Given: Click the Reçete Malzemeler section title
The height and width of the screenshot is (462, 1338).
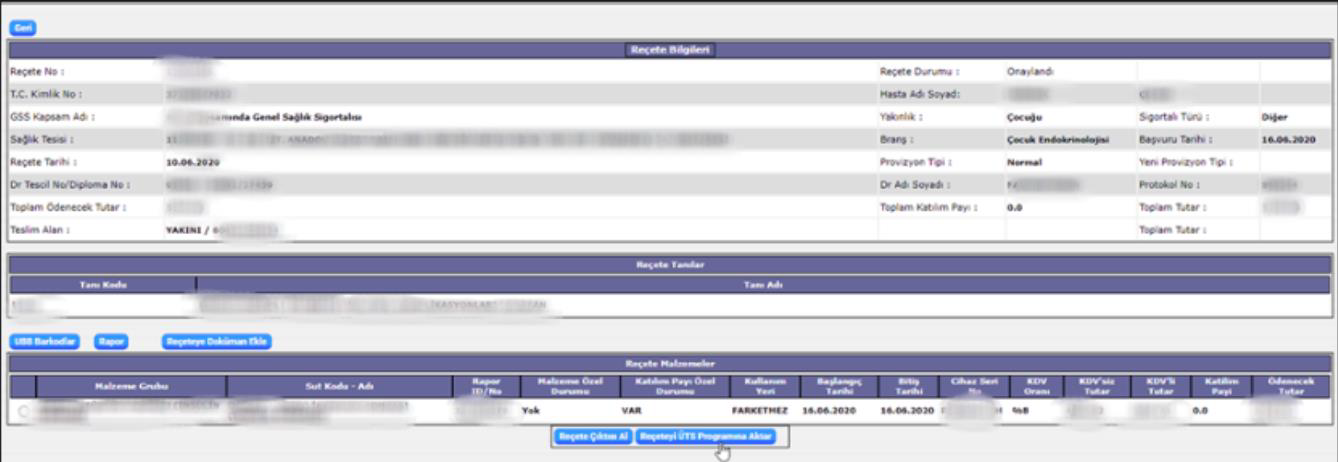Looking at the screenshot, I should click(669, 365).
